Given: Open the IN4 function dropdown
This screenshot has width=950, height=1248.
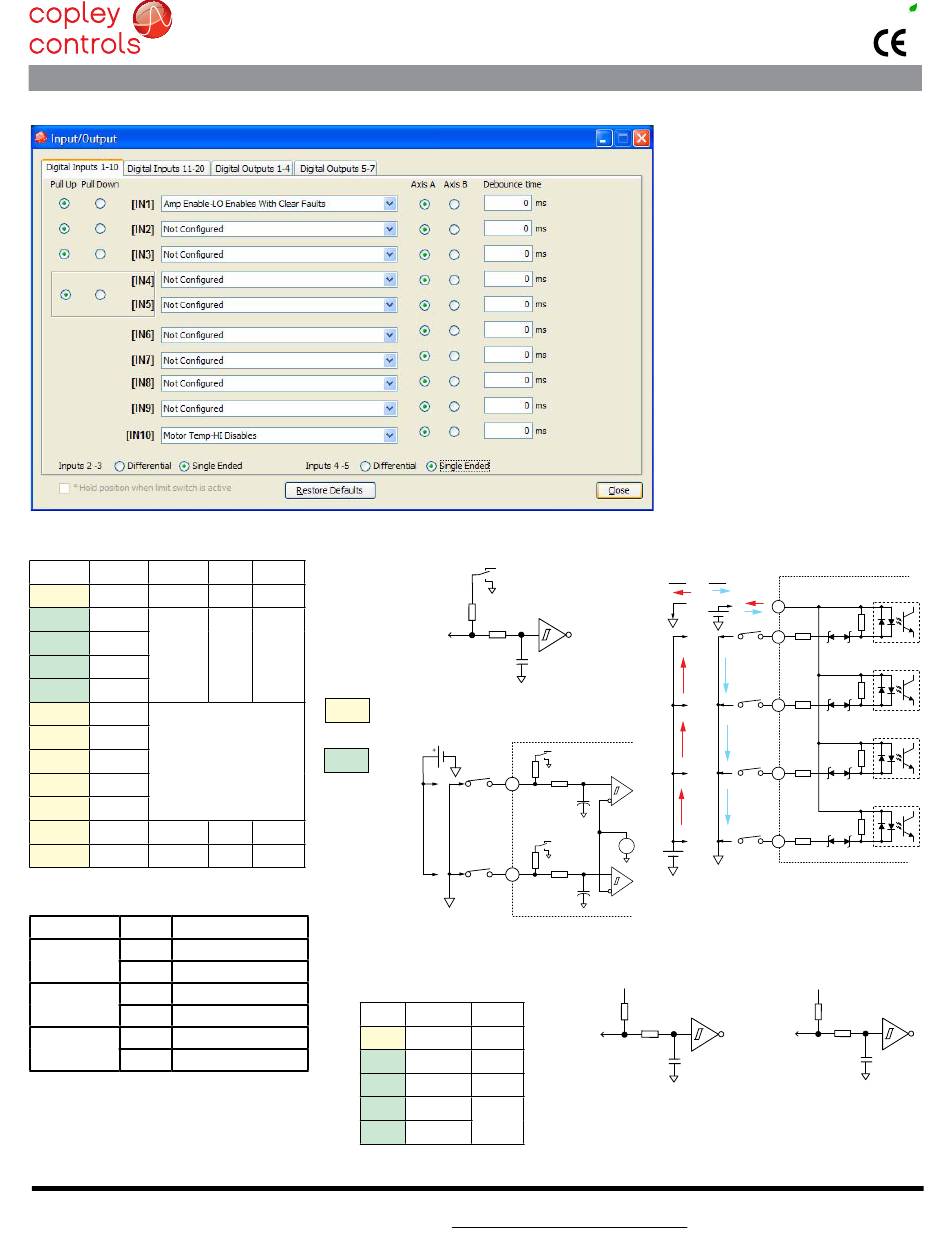Looking at the screenshot, I should 390,280.
